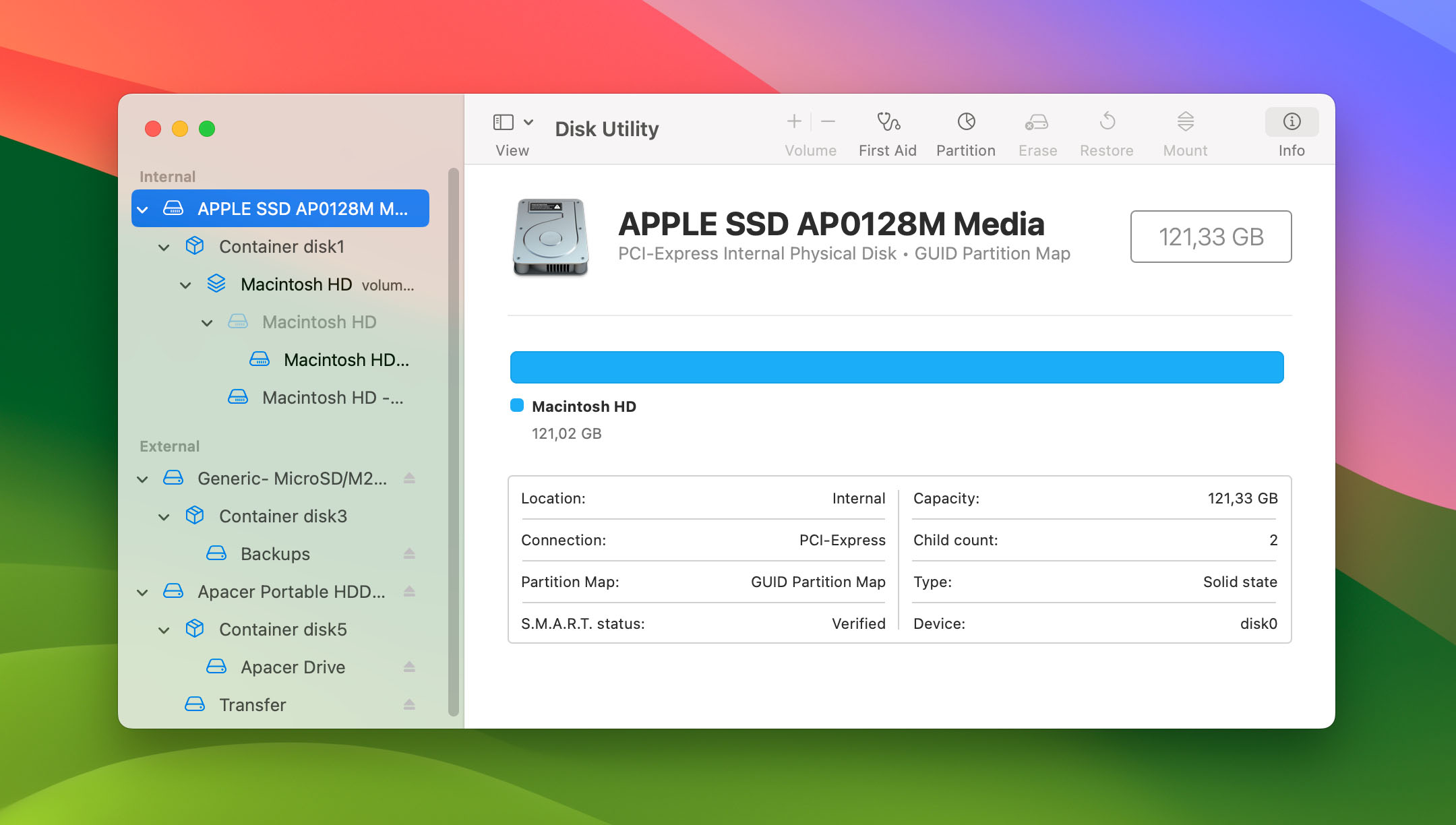Click the First Aid stethoscope icon
Image resolution: width=1456 pixels, height=825 pixels.
tap(888, 122)
